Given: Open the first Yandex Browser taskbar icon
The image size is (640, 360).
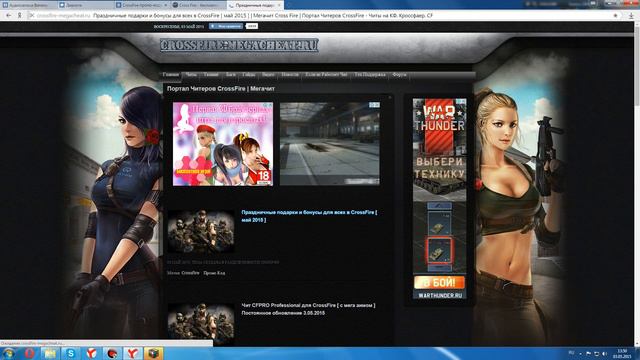Looking at the screenshot, I should click(x=91, y=353).
